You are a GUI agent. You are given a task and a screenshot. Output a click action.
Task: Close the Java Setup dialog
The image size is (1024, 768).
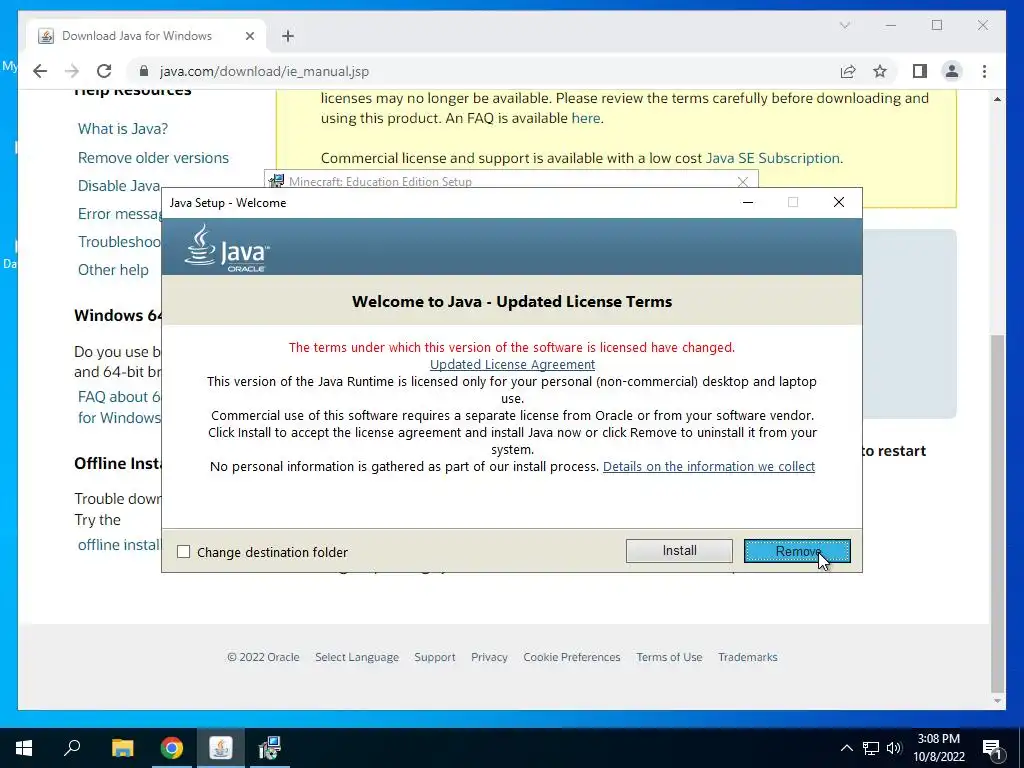tap(839, 202)
